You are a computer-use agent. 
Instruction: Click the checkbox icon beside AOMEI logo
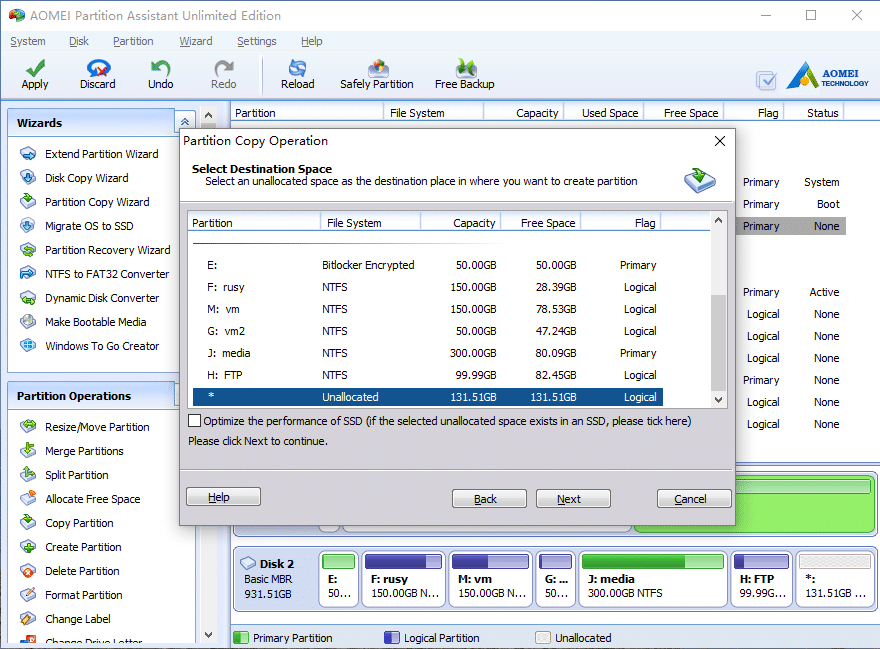(x=767, y=81)
